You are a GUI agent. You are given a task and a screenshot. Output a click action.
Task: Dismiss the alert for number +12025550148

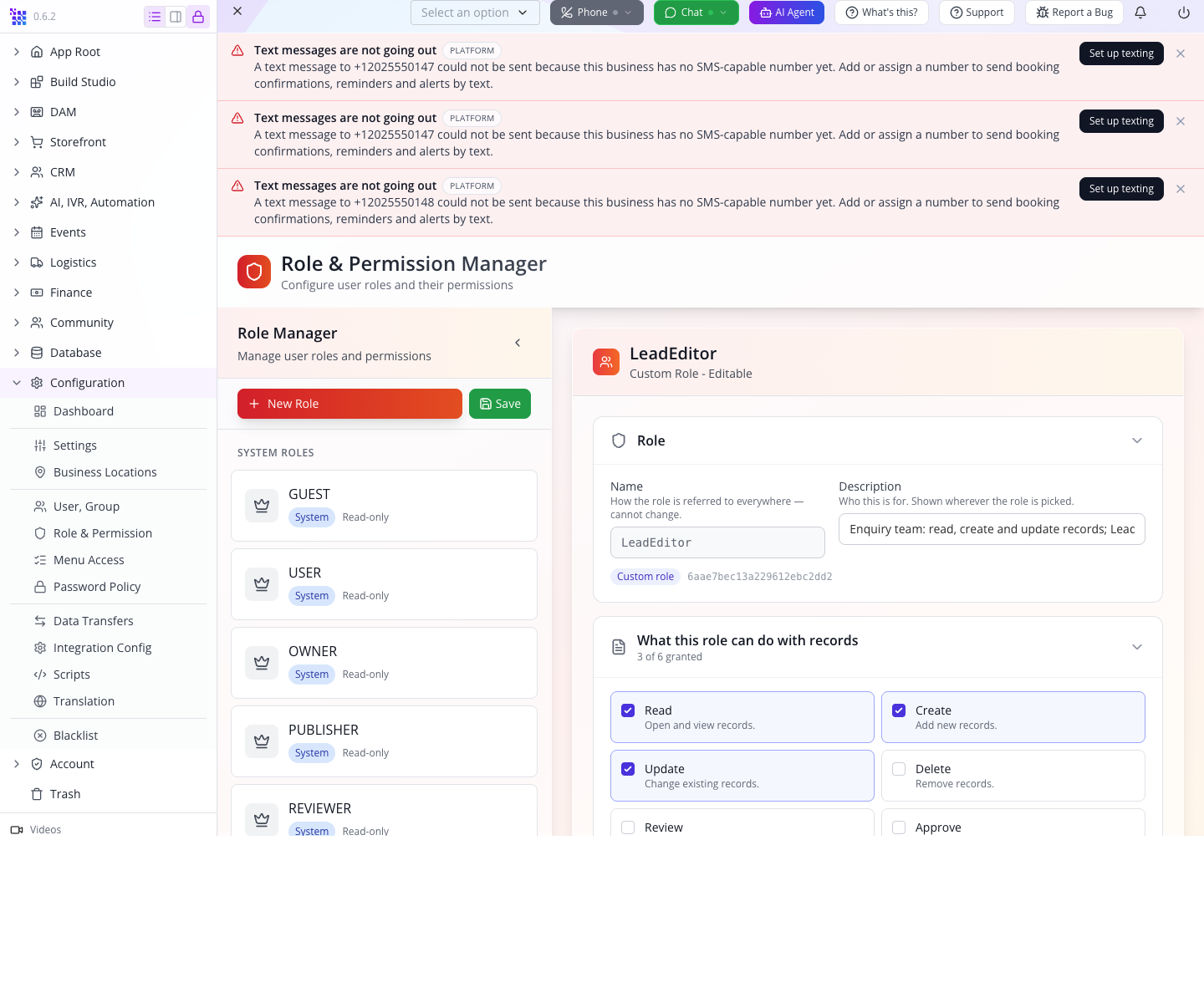[1181, 189]
